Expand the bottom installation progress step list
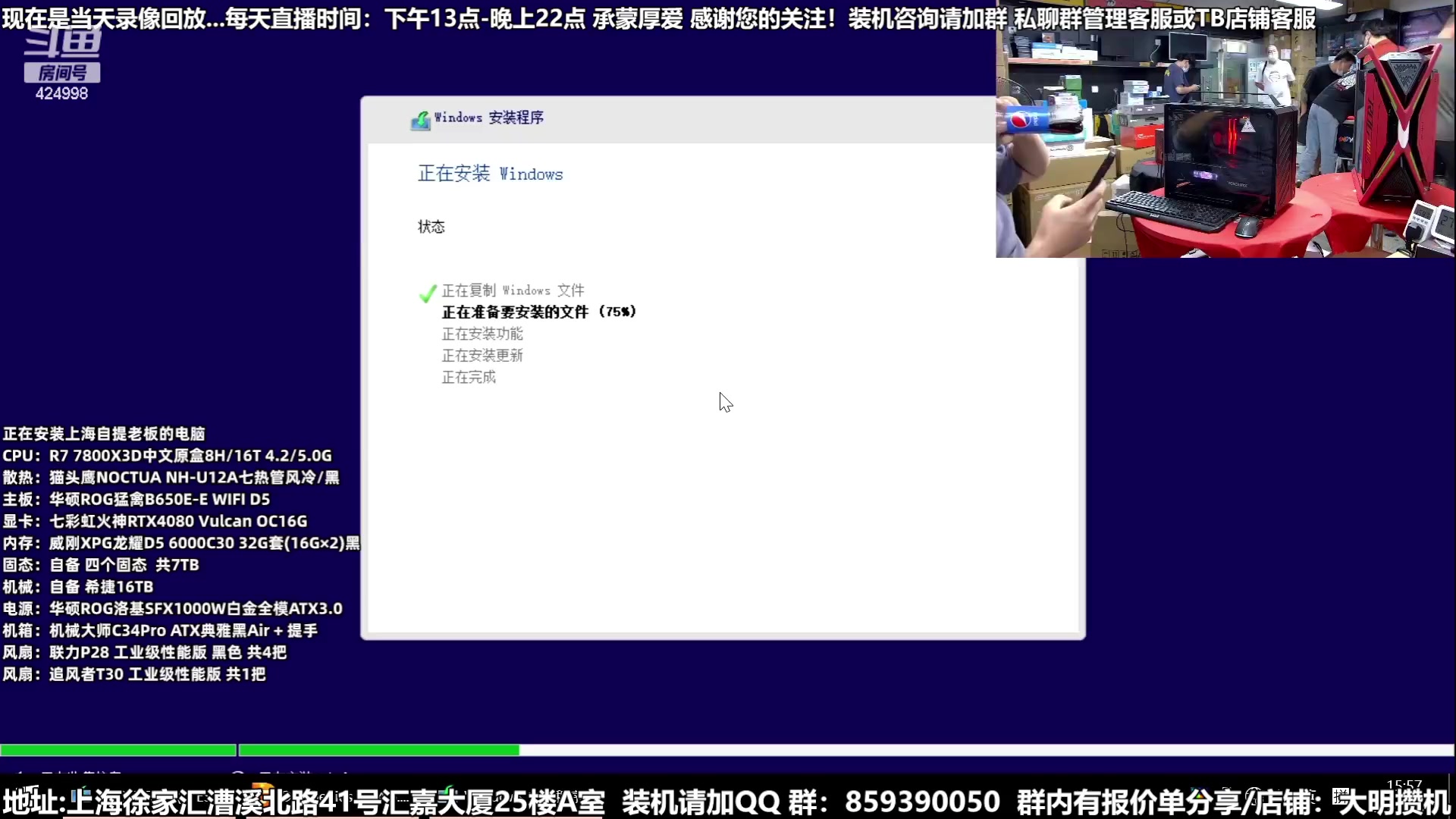Screen dimensions: 1456x819 click(x=182, y=772)
